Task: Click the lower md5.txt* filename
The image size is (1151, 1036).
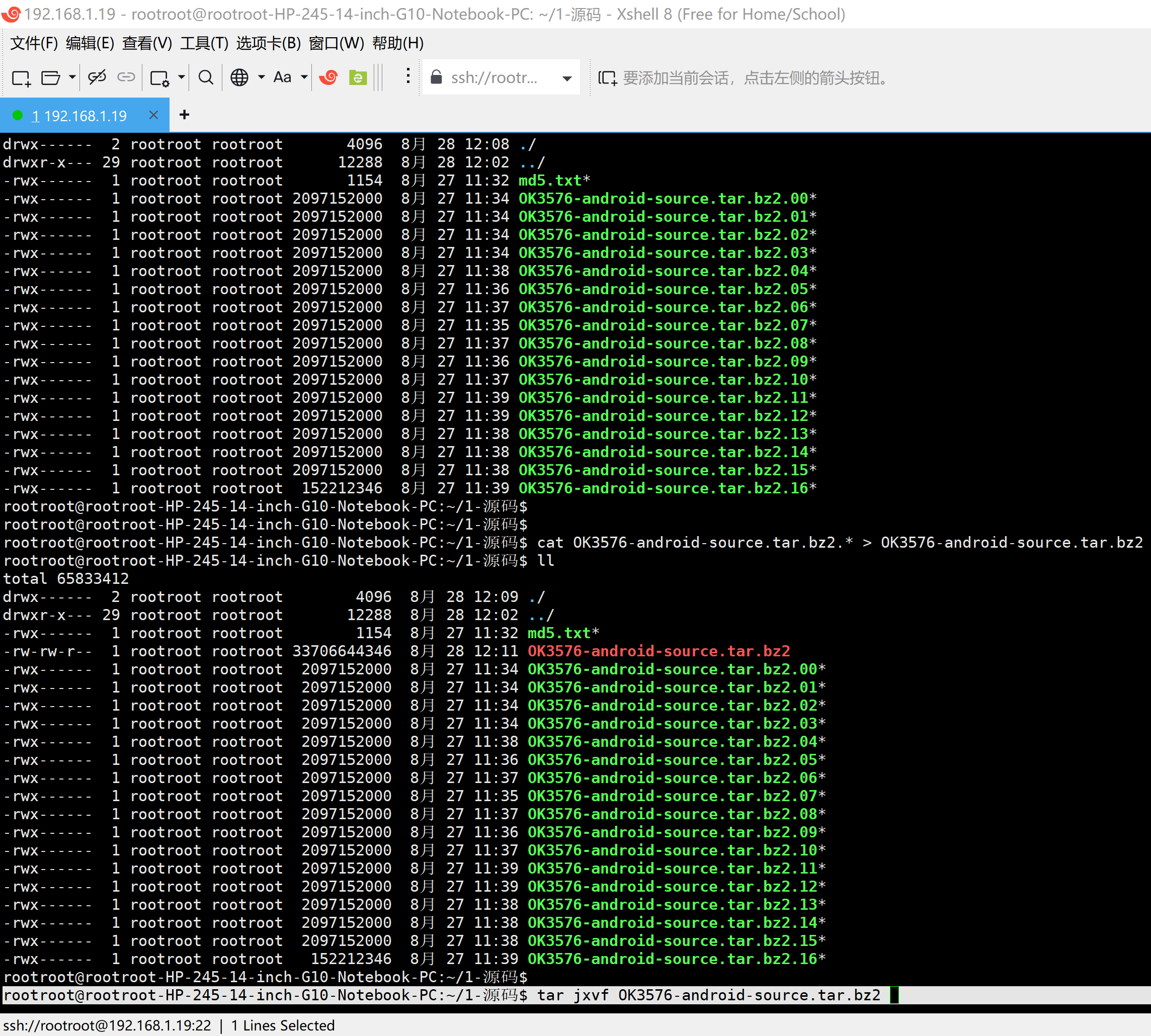Action: (x=563, y=633)
